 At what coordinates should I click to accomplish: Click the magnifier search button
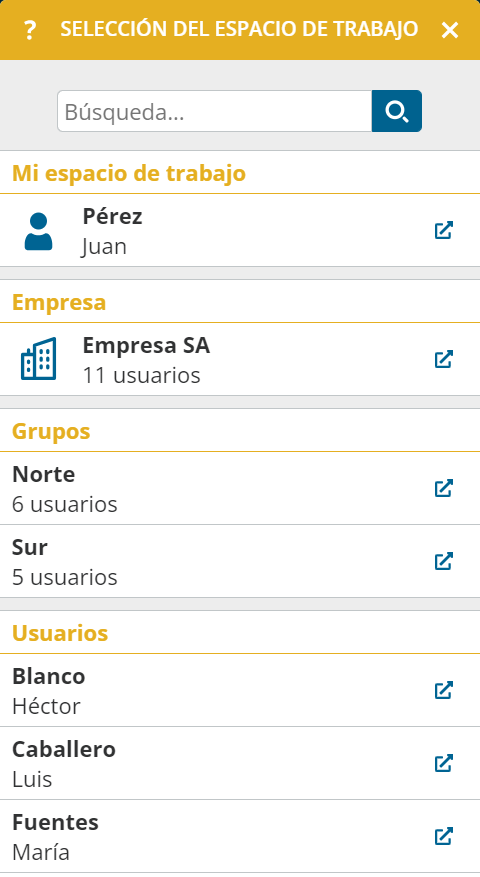[397, 111]
